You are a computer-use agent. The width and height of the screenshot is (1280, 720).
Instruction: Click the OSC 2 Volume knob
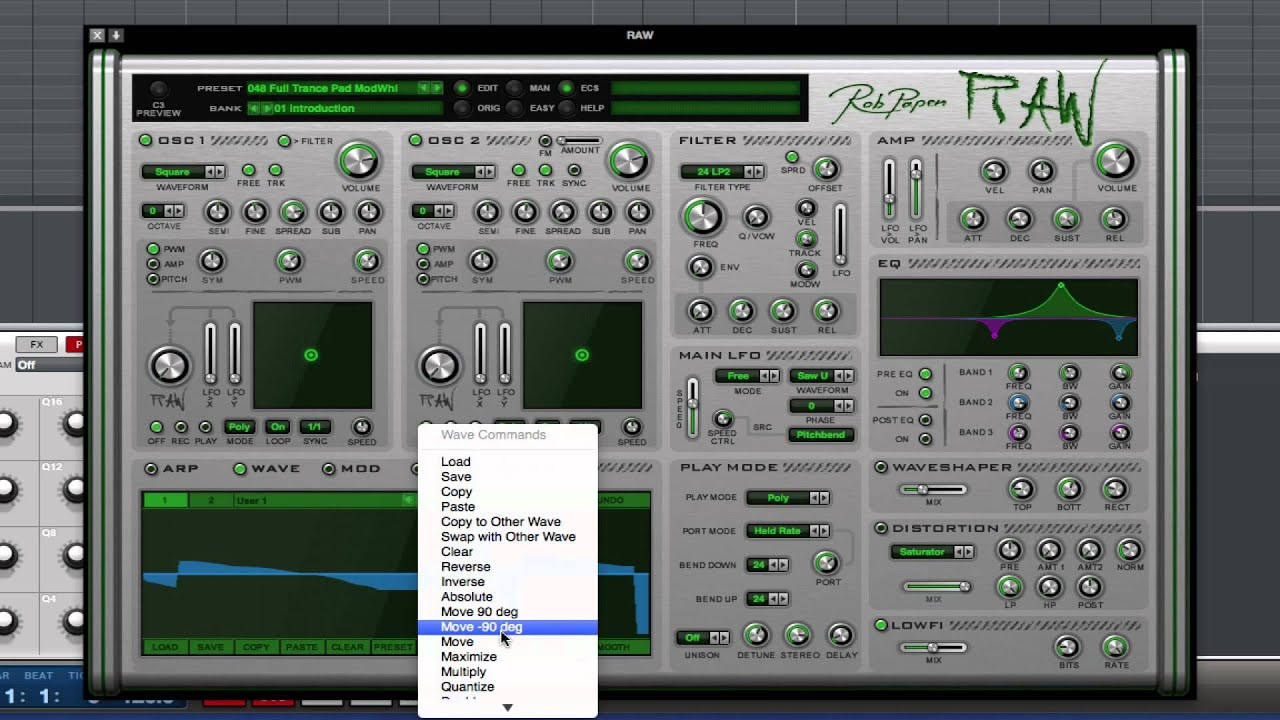[x=629, y=161]
